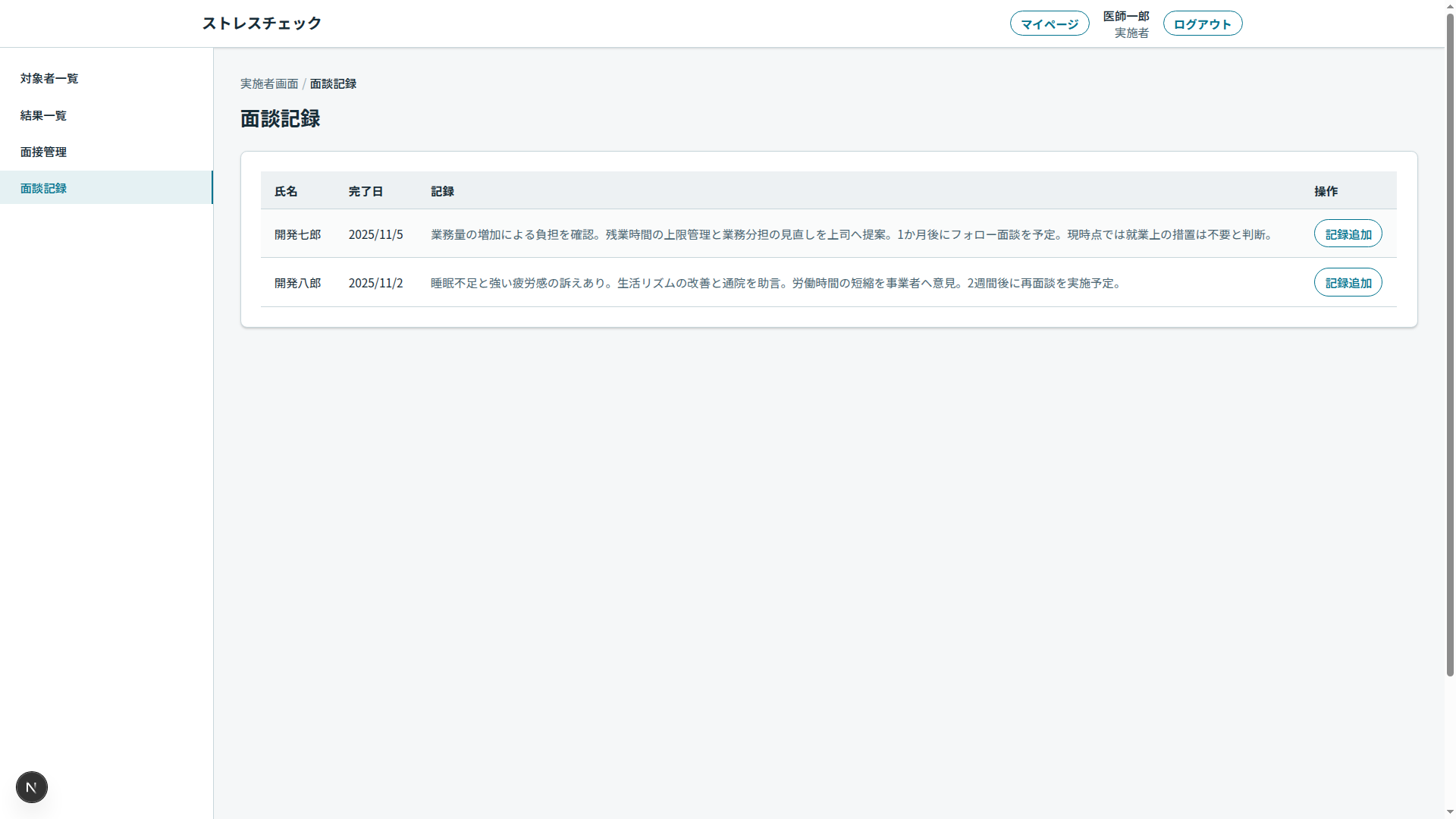Click the 医師一郎 user name
This screenshot has width=1456, height=819.
point(1126,16)
